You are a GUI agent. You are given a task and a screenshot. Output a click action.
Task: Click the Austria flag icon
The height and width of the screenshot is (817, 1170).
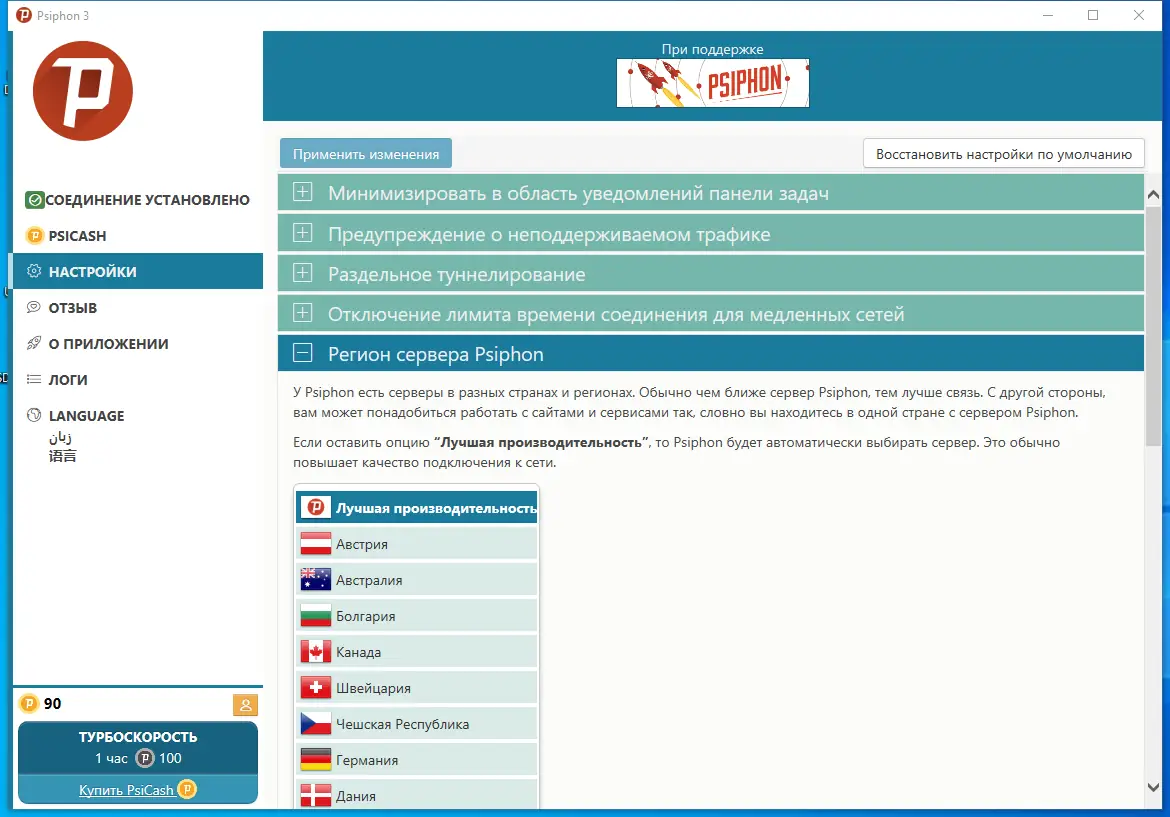pyautogui.click(x=316, y=544)
